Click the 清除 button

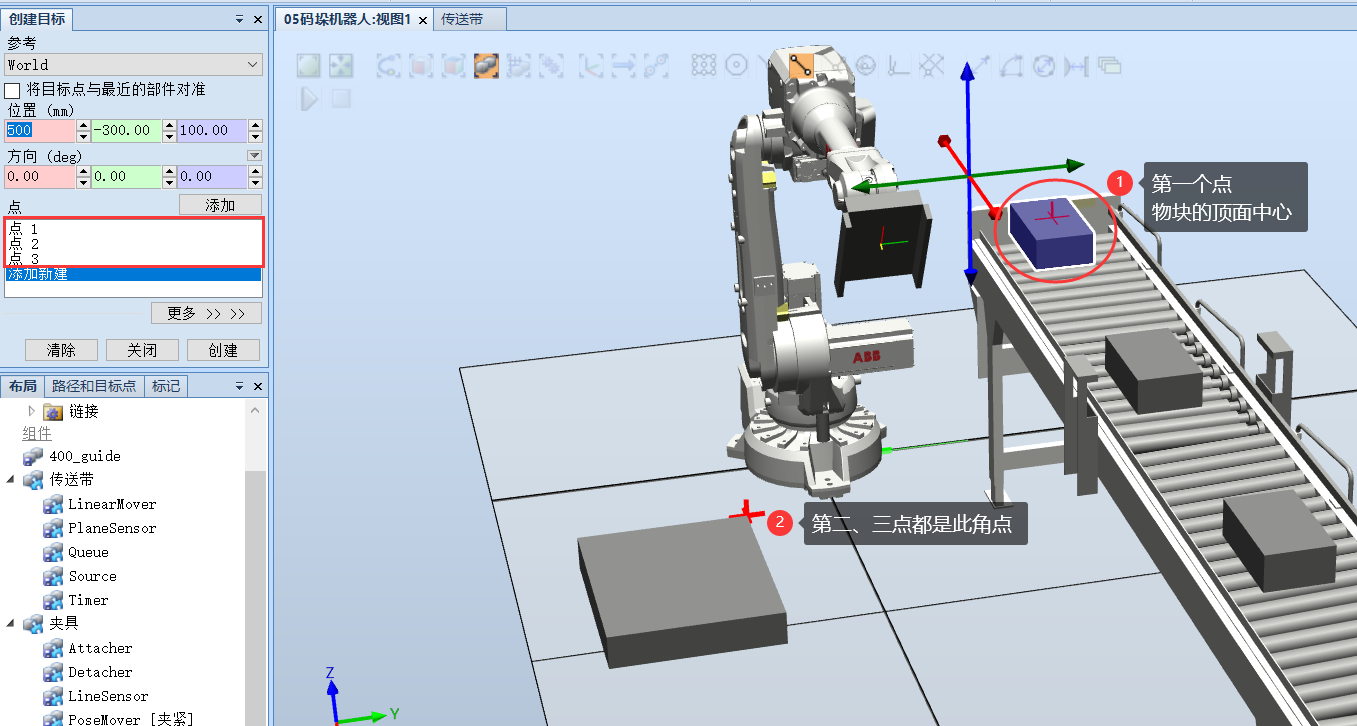click(x=61, y=350)
